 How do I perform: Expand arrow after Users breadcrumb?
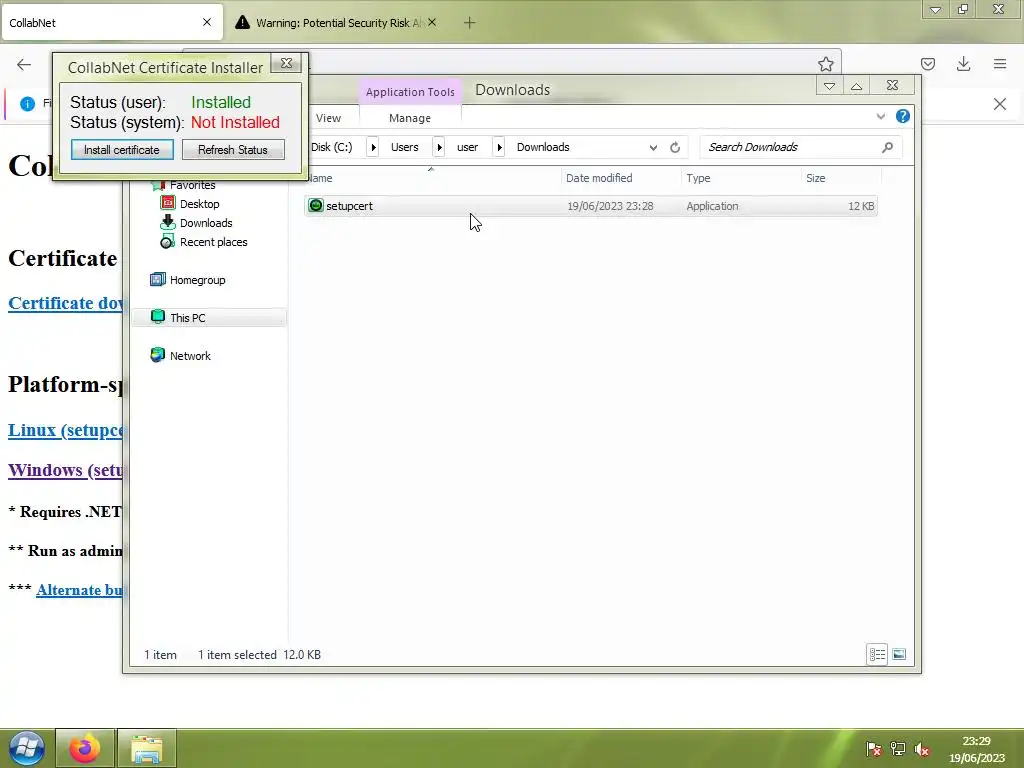pos(439,147)
